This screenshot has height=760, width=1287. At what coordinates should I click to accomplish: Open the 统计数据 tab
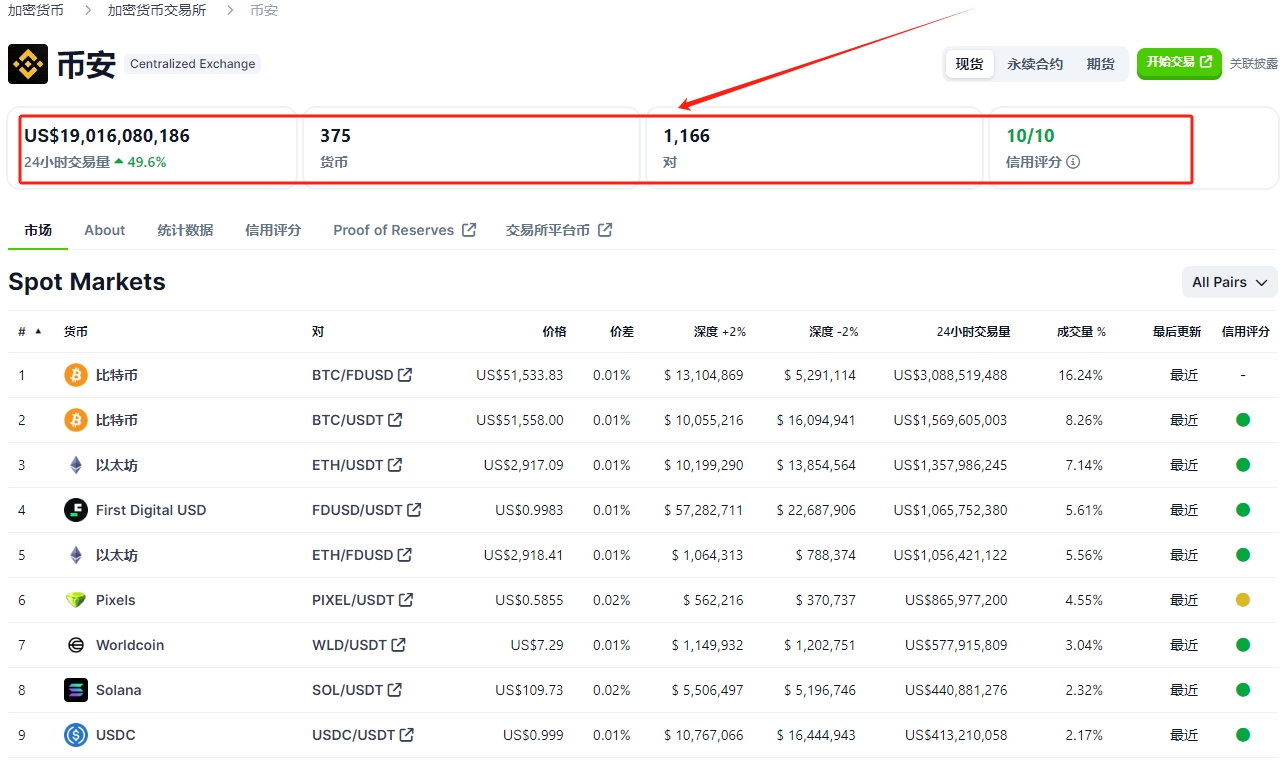(185, 230)
